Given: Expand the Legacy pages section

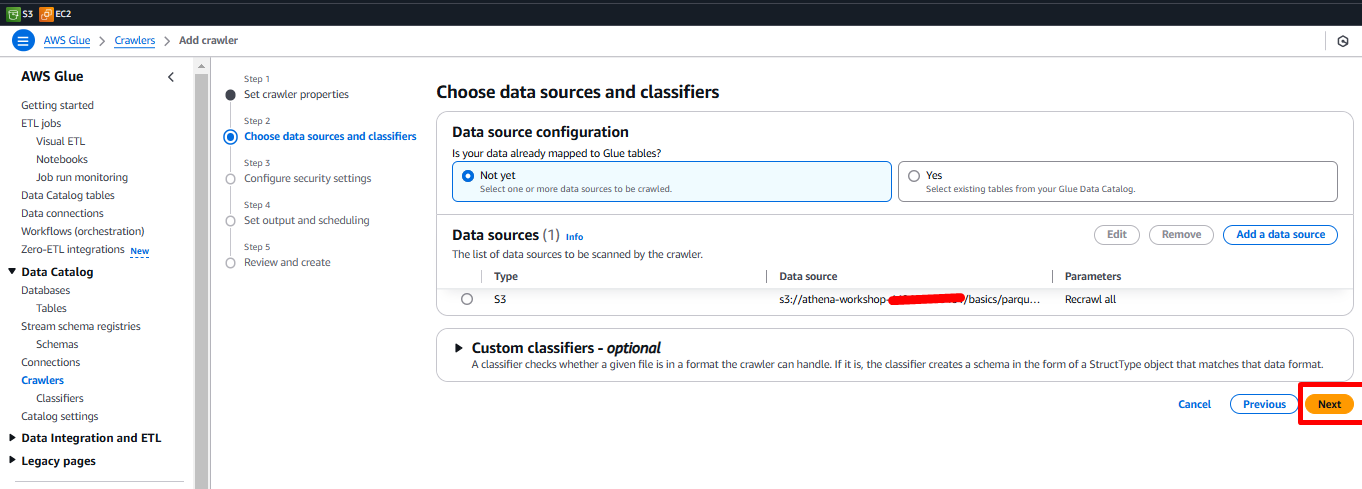Looking at the screenshot, I should (x=12, y=461).
